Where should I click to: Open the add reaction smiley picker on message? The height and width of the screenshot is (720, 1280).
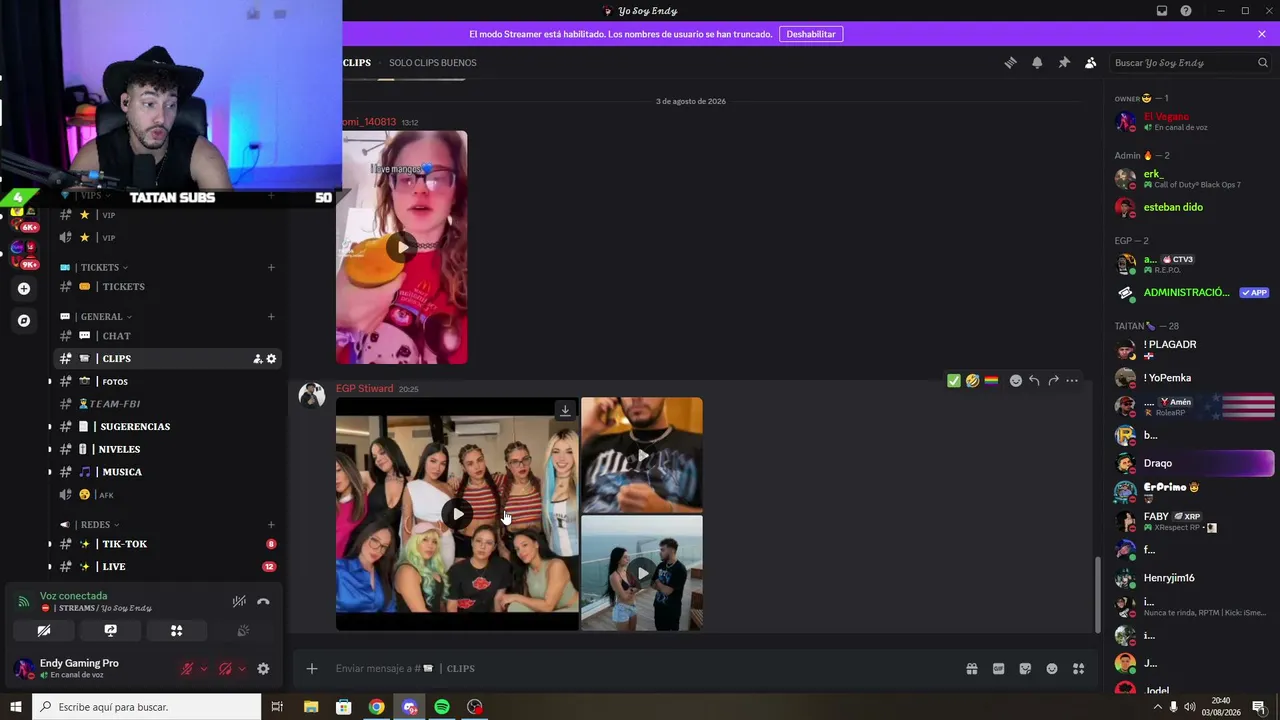[1016, 380]
